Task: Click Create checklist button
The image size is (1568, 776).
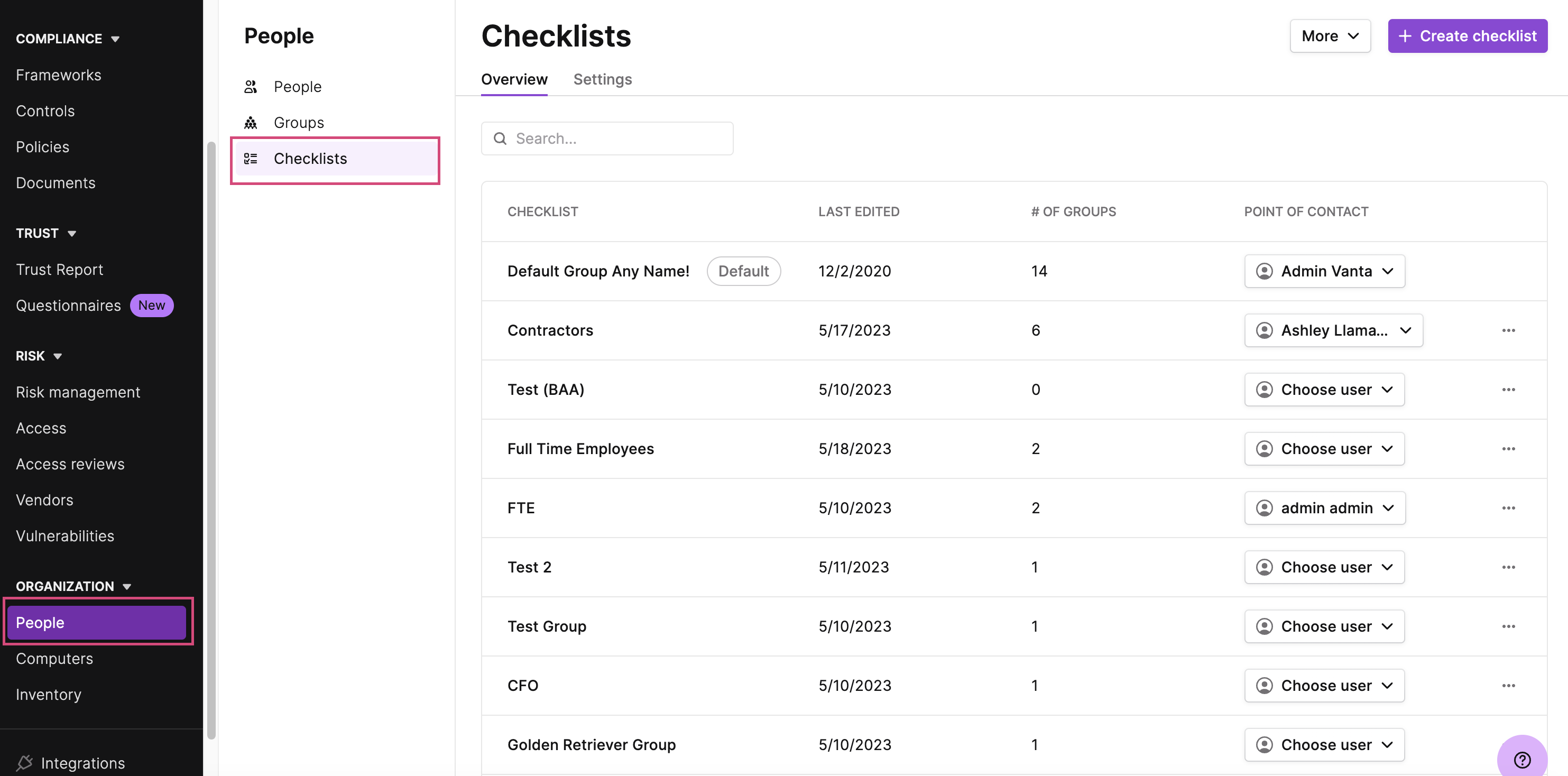Action: click(x=1467, y=35)
